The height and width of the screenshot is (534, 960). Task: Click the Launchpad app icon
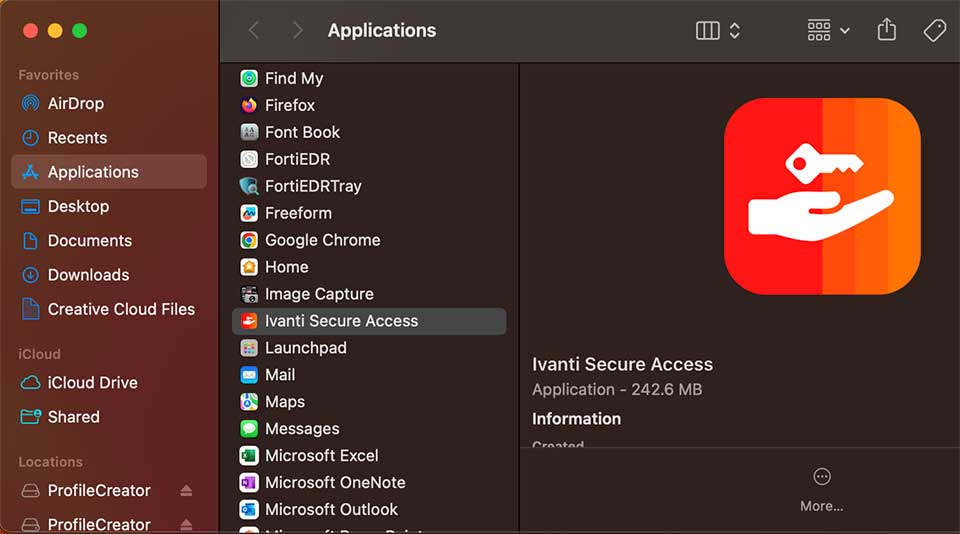[x=249, y=348]
